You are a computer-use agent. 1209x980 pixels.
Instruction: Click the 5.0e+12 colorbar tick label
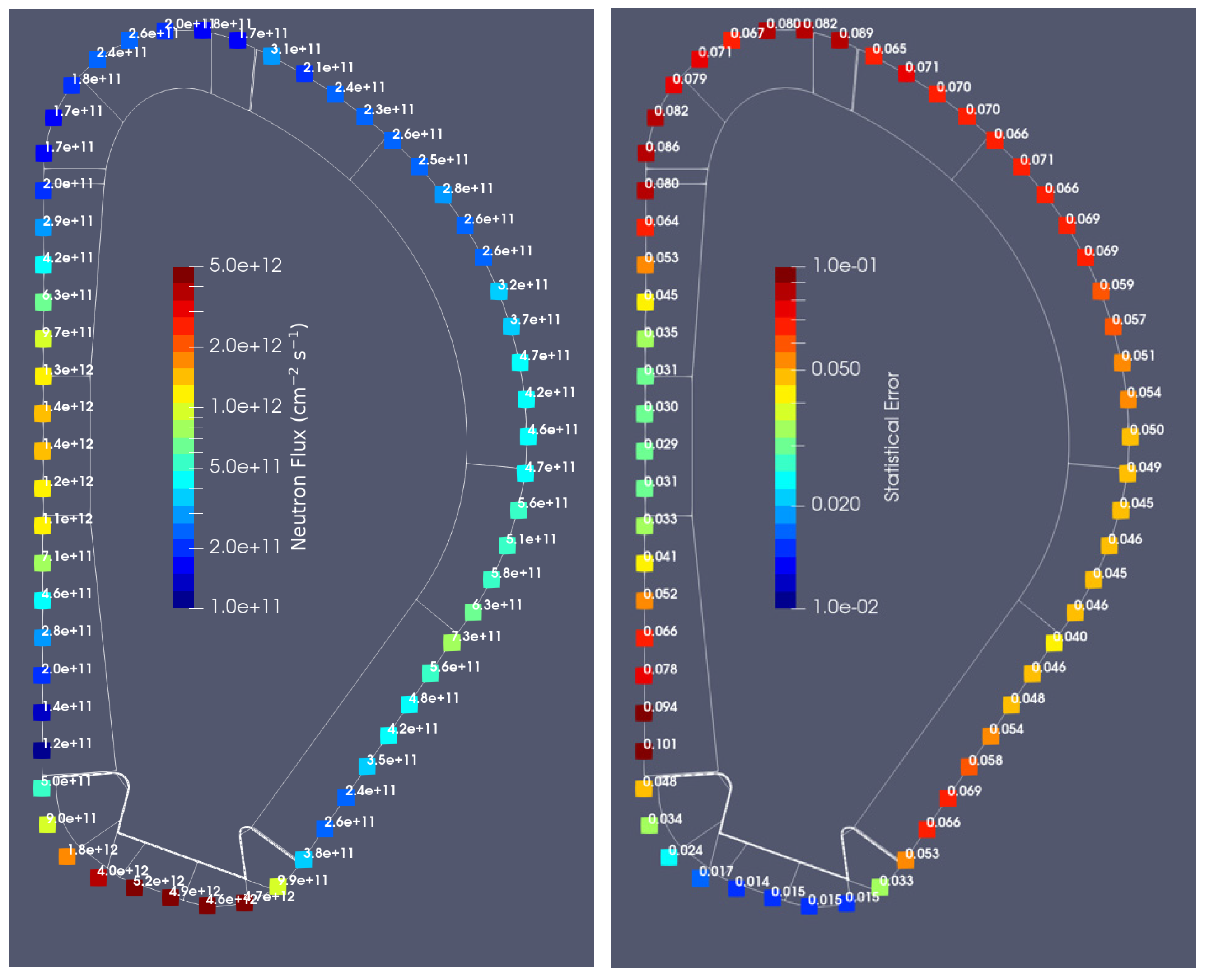(245, 265)
